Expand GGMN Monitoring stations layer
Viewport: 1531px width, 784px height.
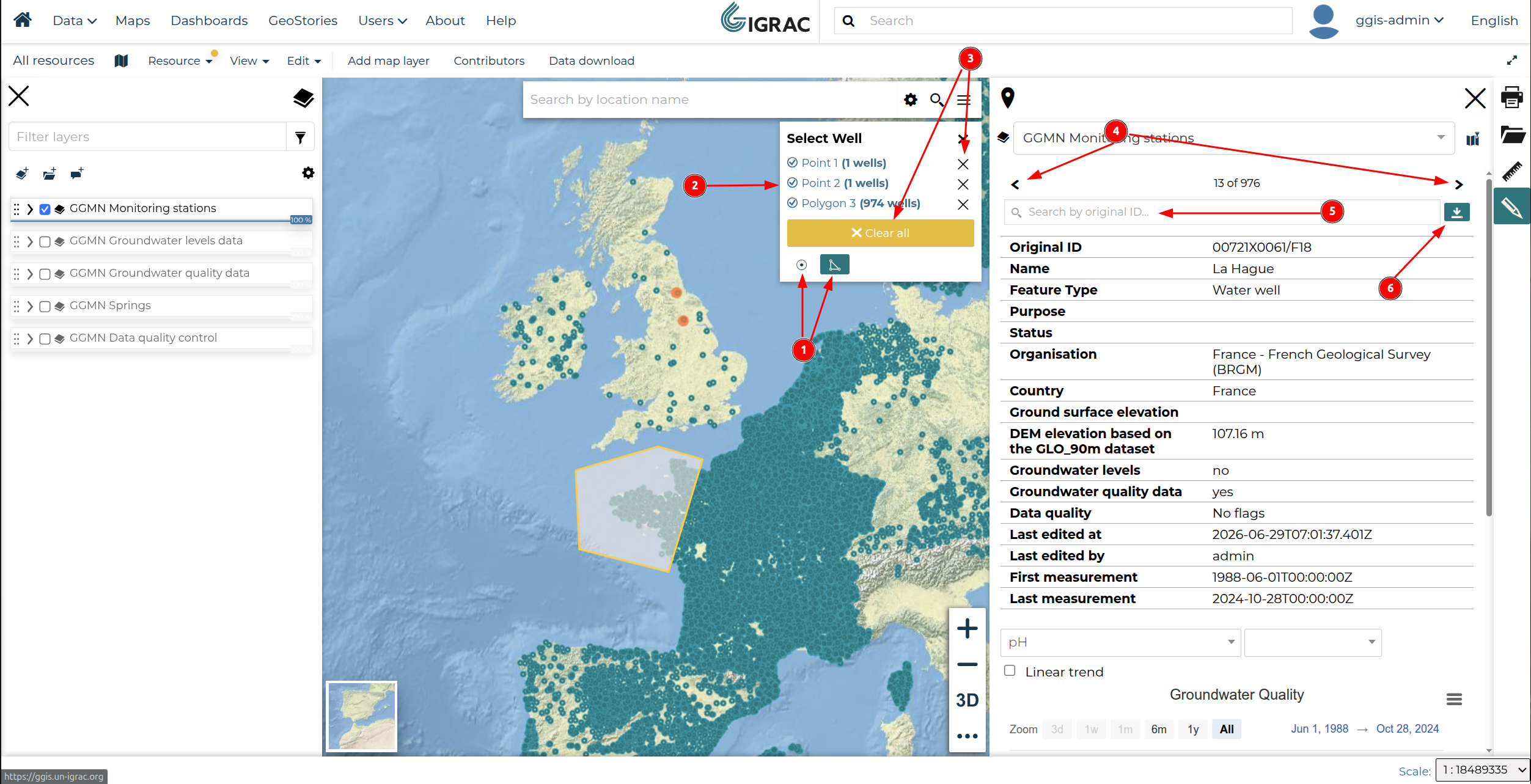click(30, 209)
